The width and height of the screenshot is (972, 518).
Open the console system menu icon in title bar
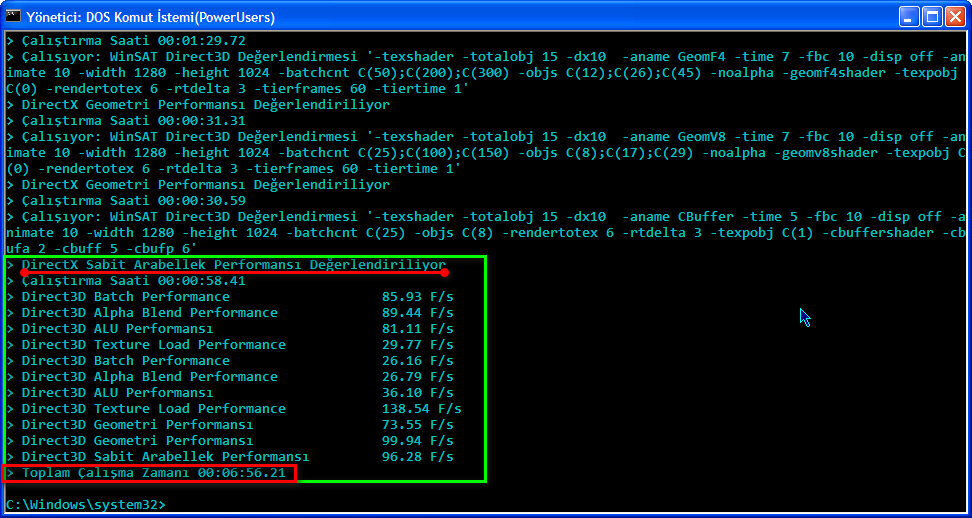pos(14,17)
